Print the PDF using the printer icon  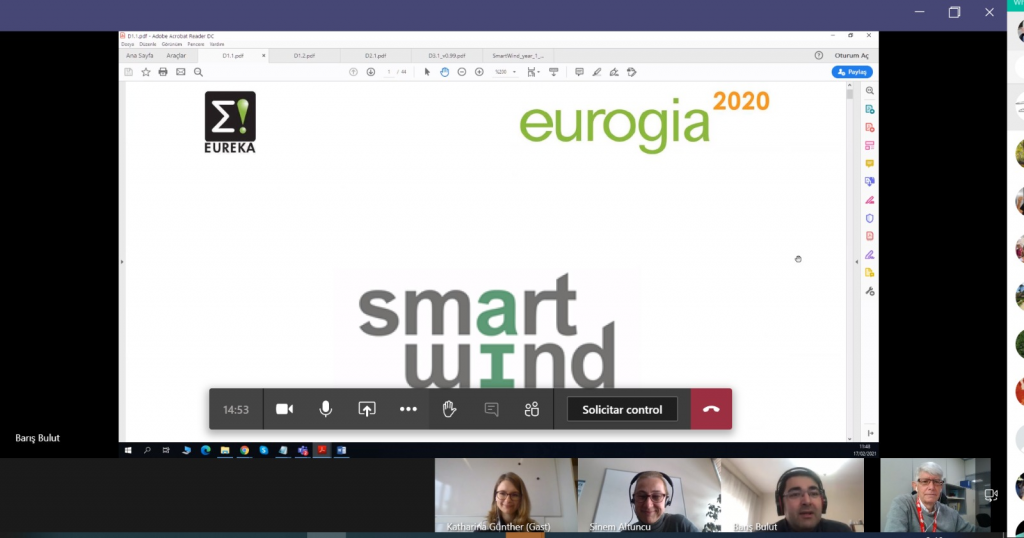click(x=163, y=72)
